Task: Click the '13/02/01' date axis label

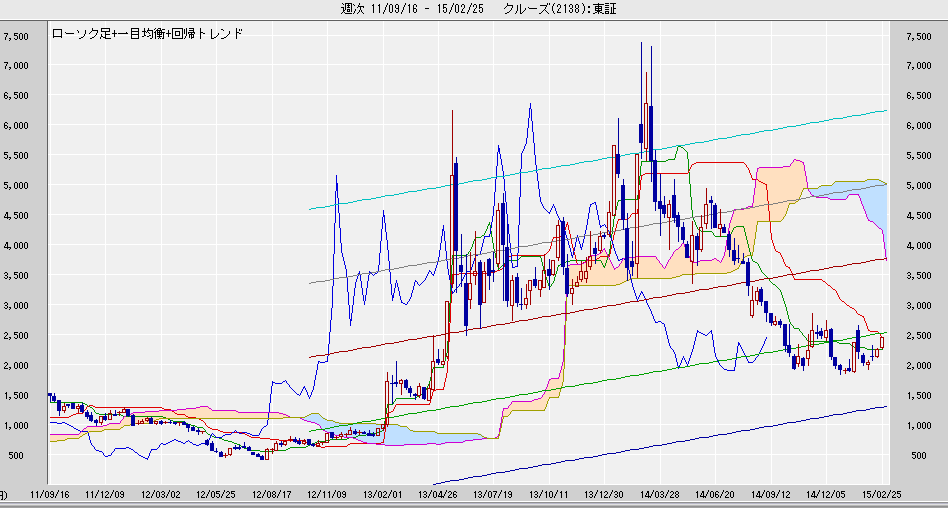Action: pos(383,494)
